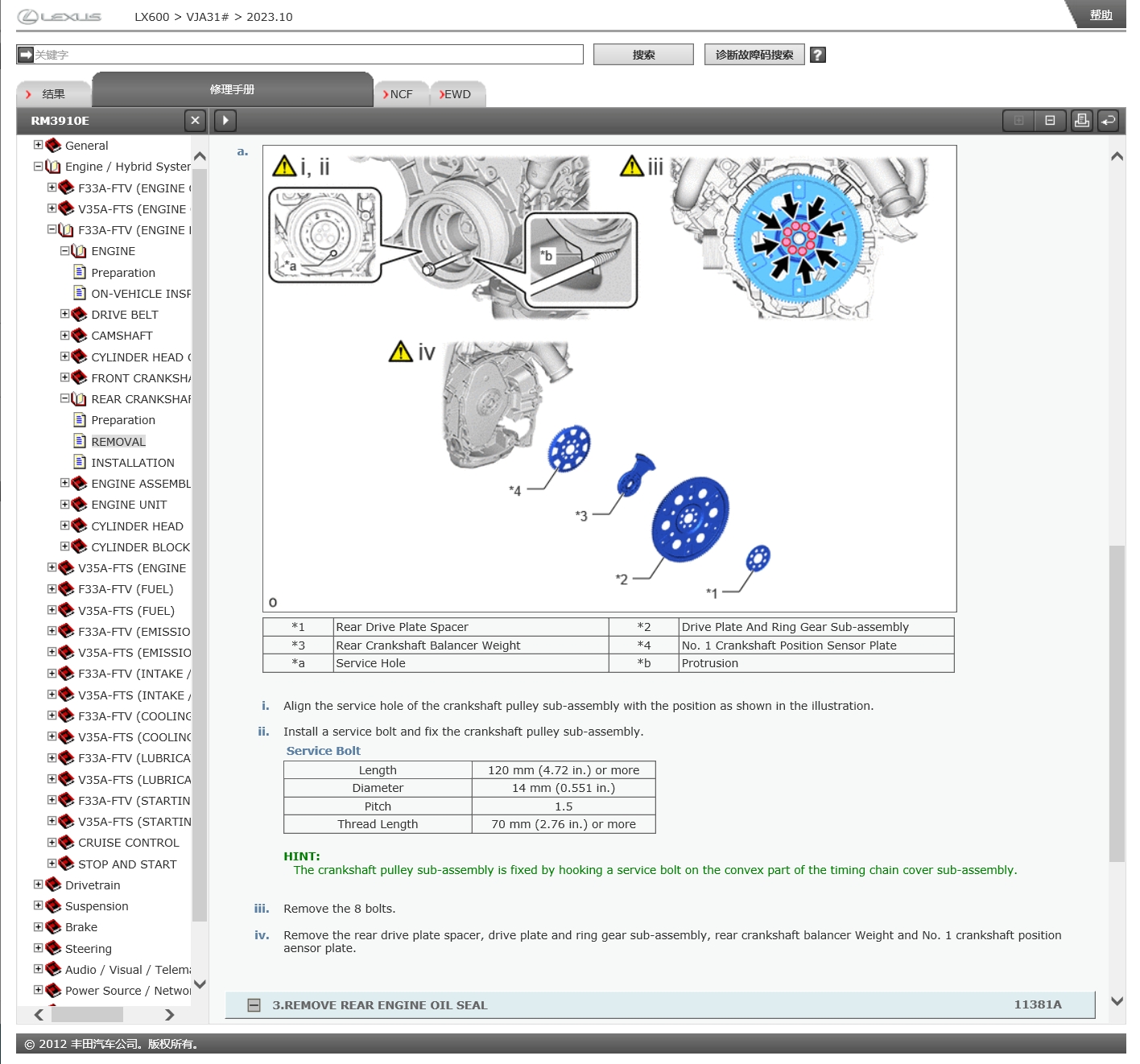1140x1064 pixels.
Task: Open the question mark help icon
Action: click(818, 55)
